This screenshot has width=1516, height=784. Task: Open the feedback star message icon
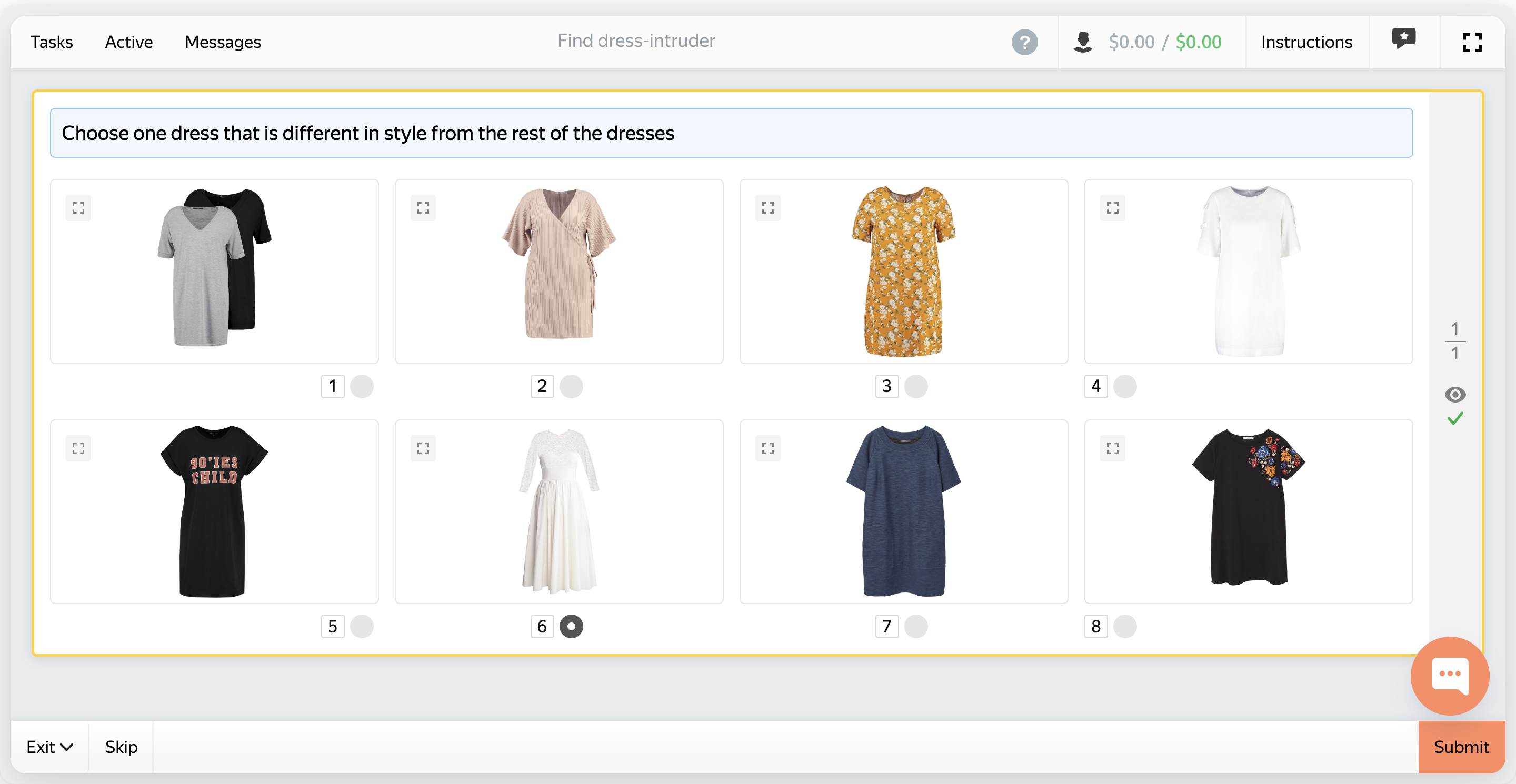click(x=1403, y=39)
